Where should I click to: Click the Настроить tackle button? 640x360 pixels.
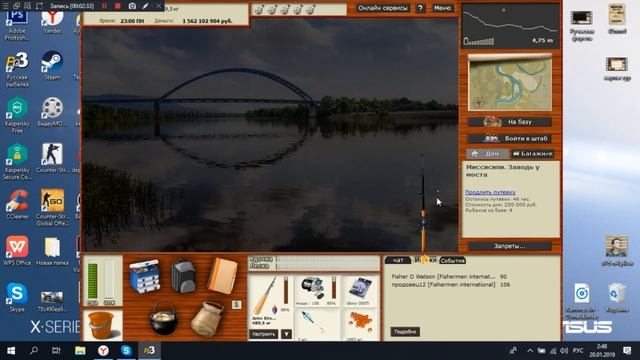[x=264, y=334]
